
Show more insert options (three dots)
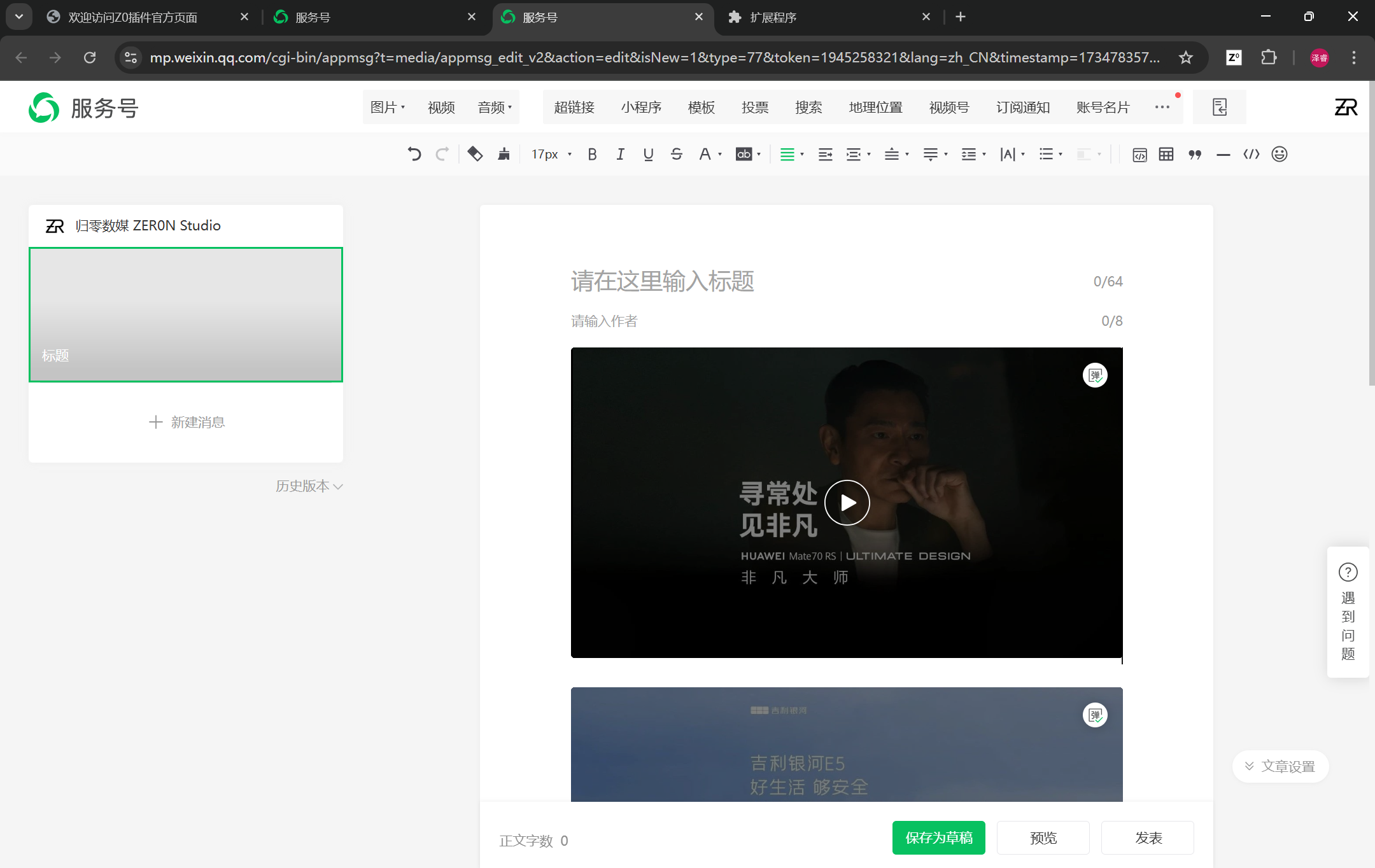point(1162,107)
